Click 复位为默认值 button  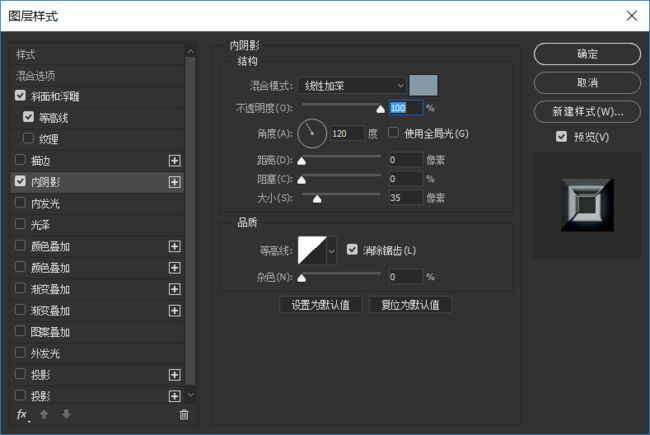pos(410,305)
